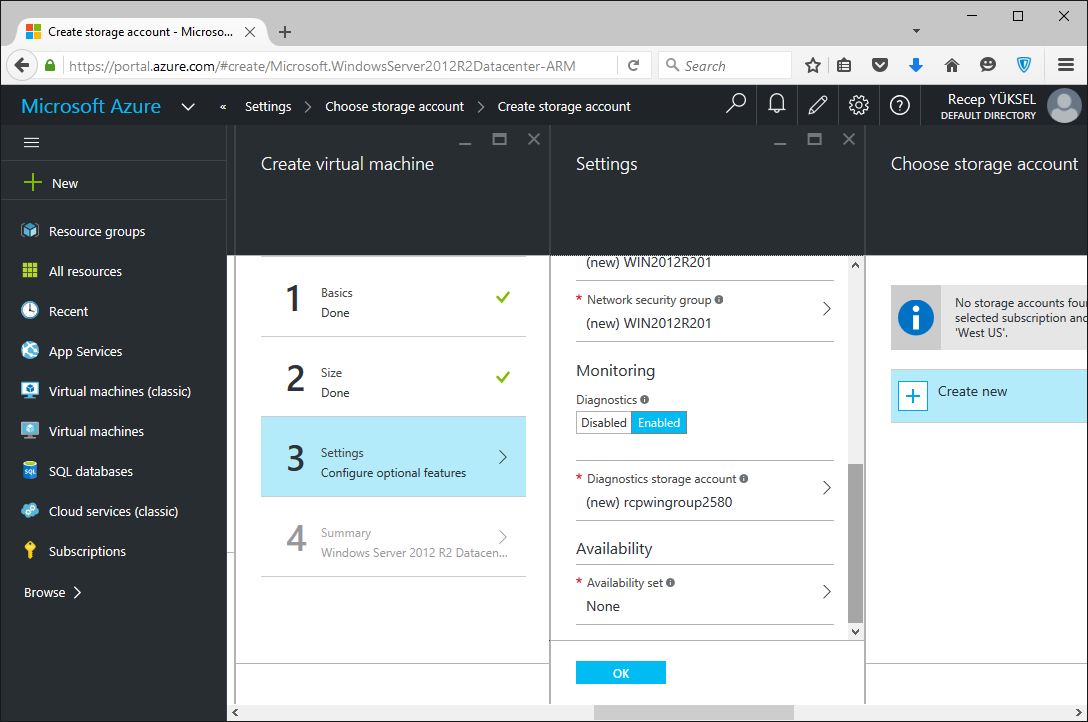Open Availability set chevron

pyautogui.click(x=826, y=592)
